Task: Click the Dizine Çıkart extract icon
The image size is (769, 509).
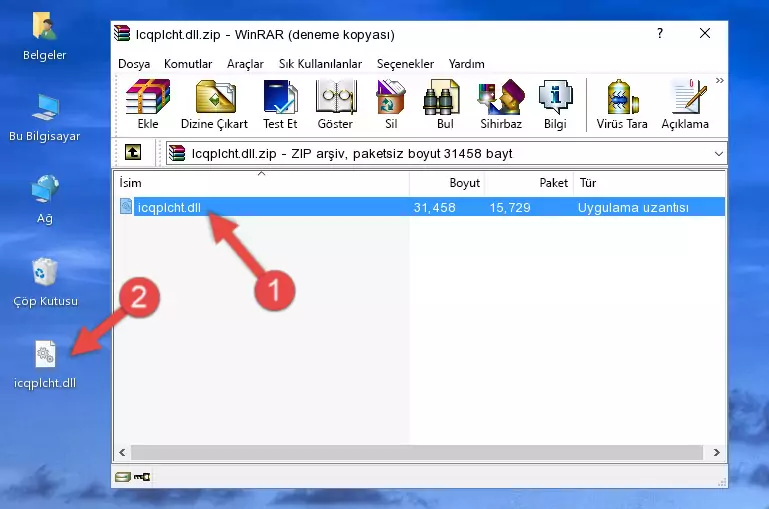Action: (x=214, y=104)
